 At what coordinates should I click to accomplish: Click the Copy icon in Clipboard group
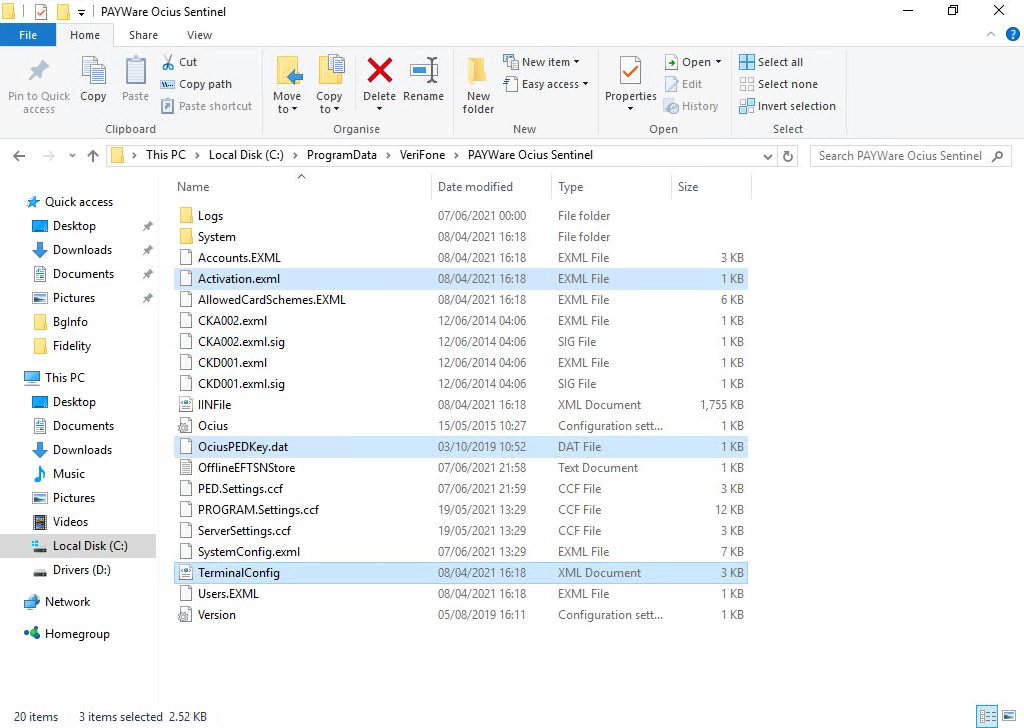coord(93,71)
